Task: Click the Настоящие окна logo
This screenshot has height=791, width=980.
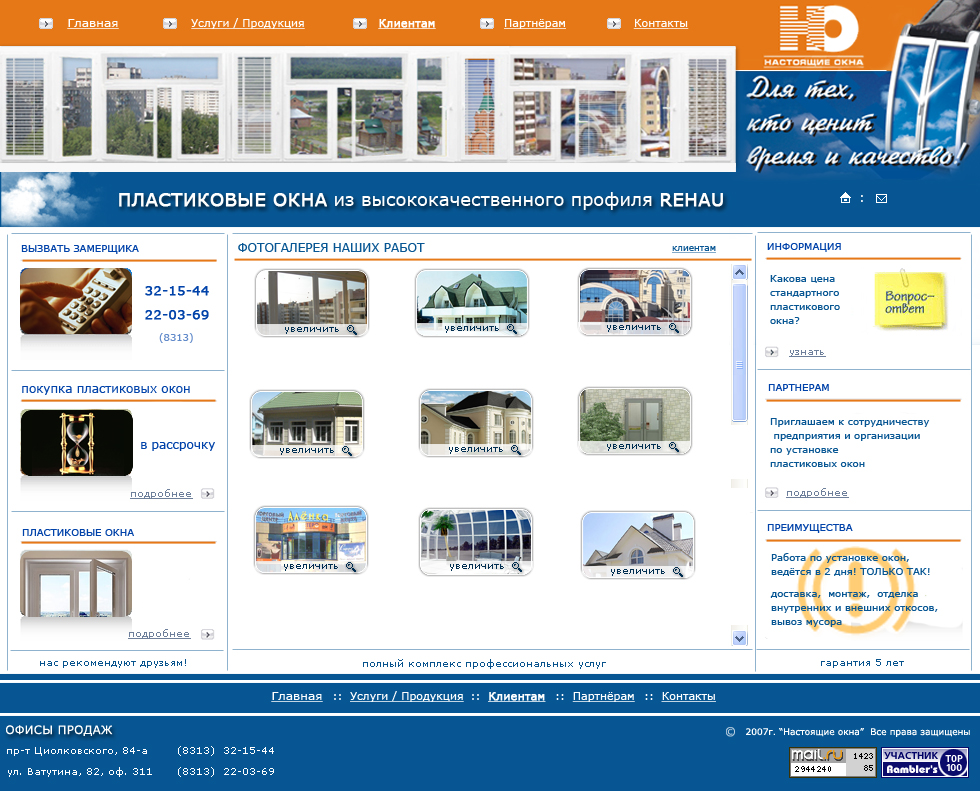Action: tap(814, 36)
